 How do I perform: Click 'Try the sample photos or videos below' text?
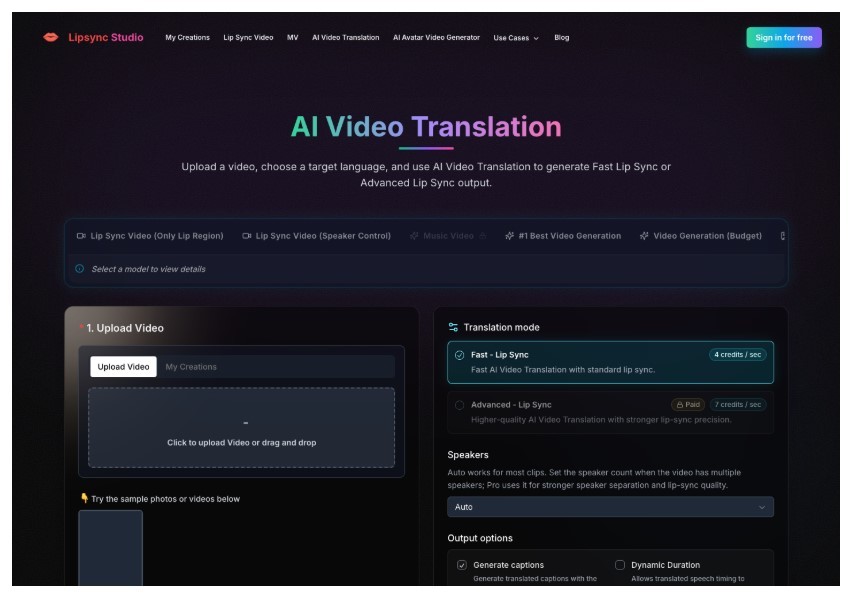click(165, 499)
